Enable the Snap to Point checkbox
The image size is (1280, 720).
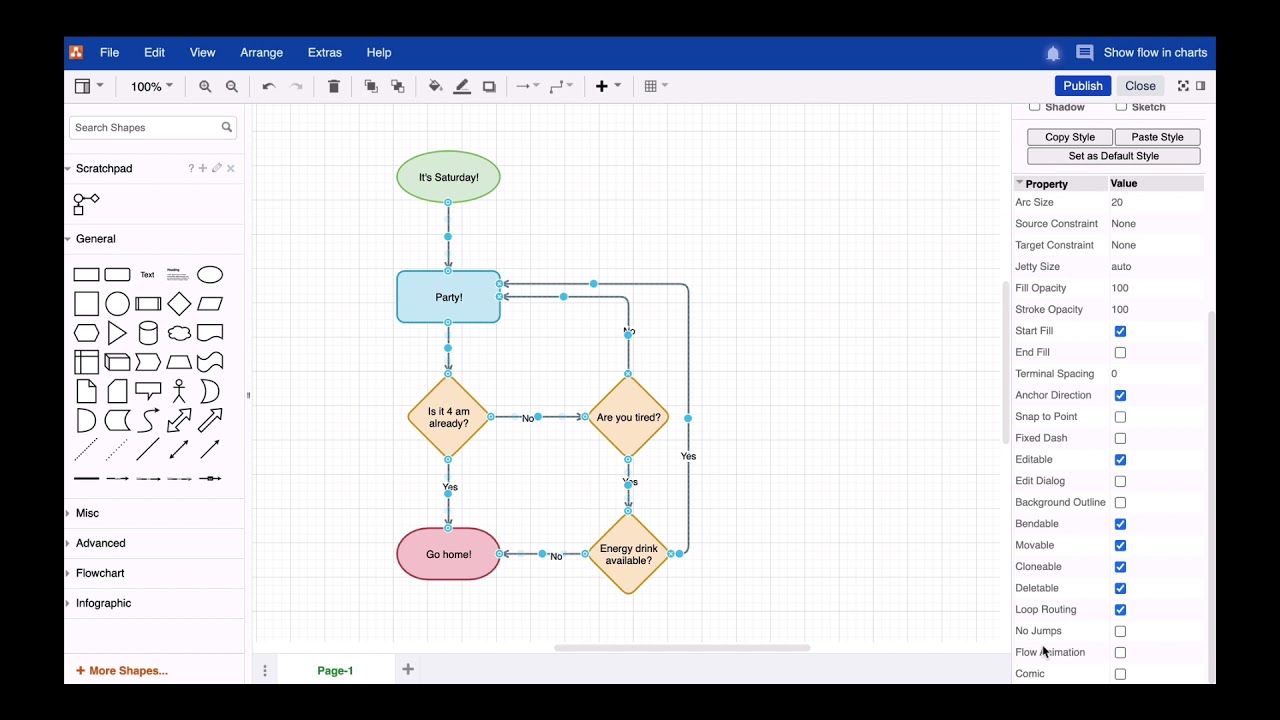click(x=1120, y=417)
